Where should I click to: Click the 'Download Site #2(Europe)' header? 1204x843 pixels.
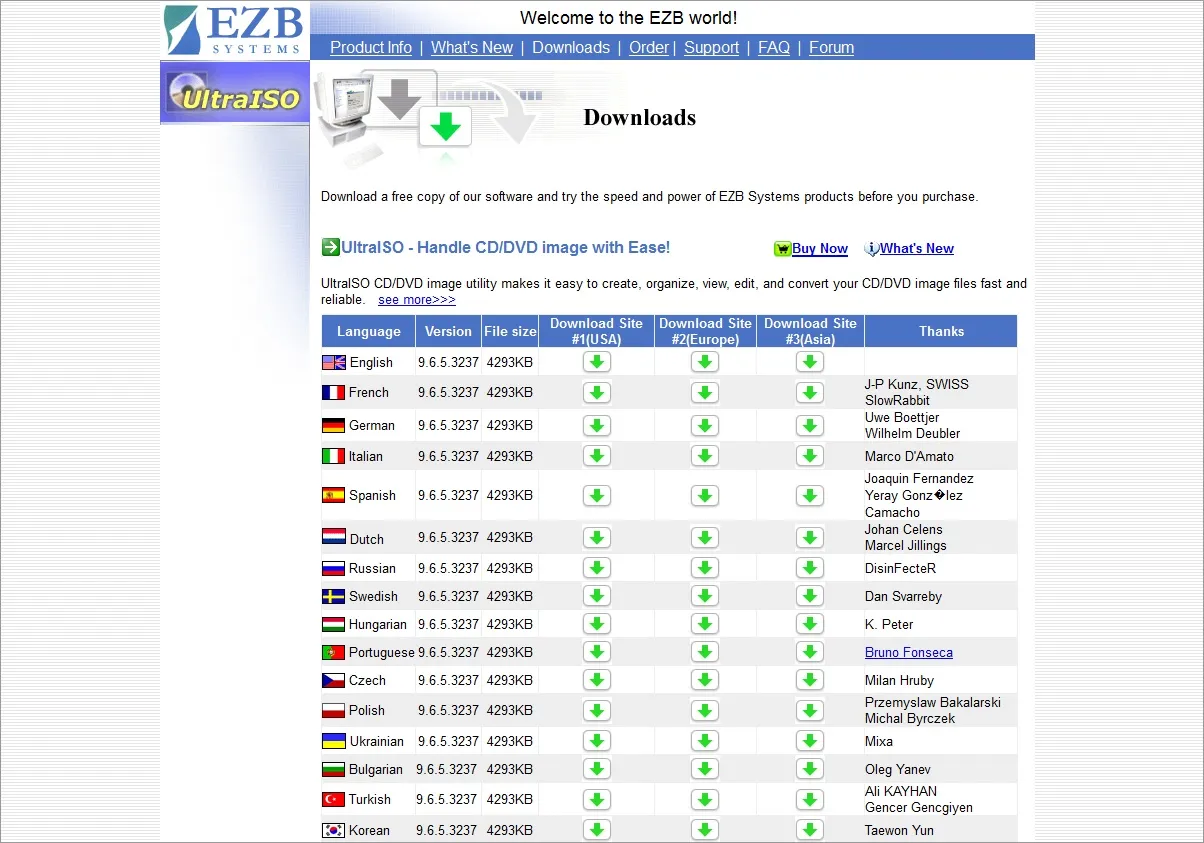pyautogui.click(x=705, y=331)
